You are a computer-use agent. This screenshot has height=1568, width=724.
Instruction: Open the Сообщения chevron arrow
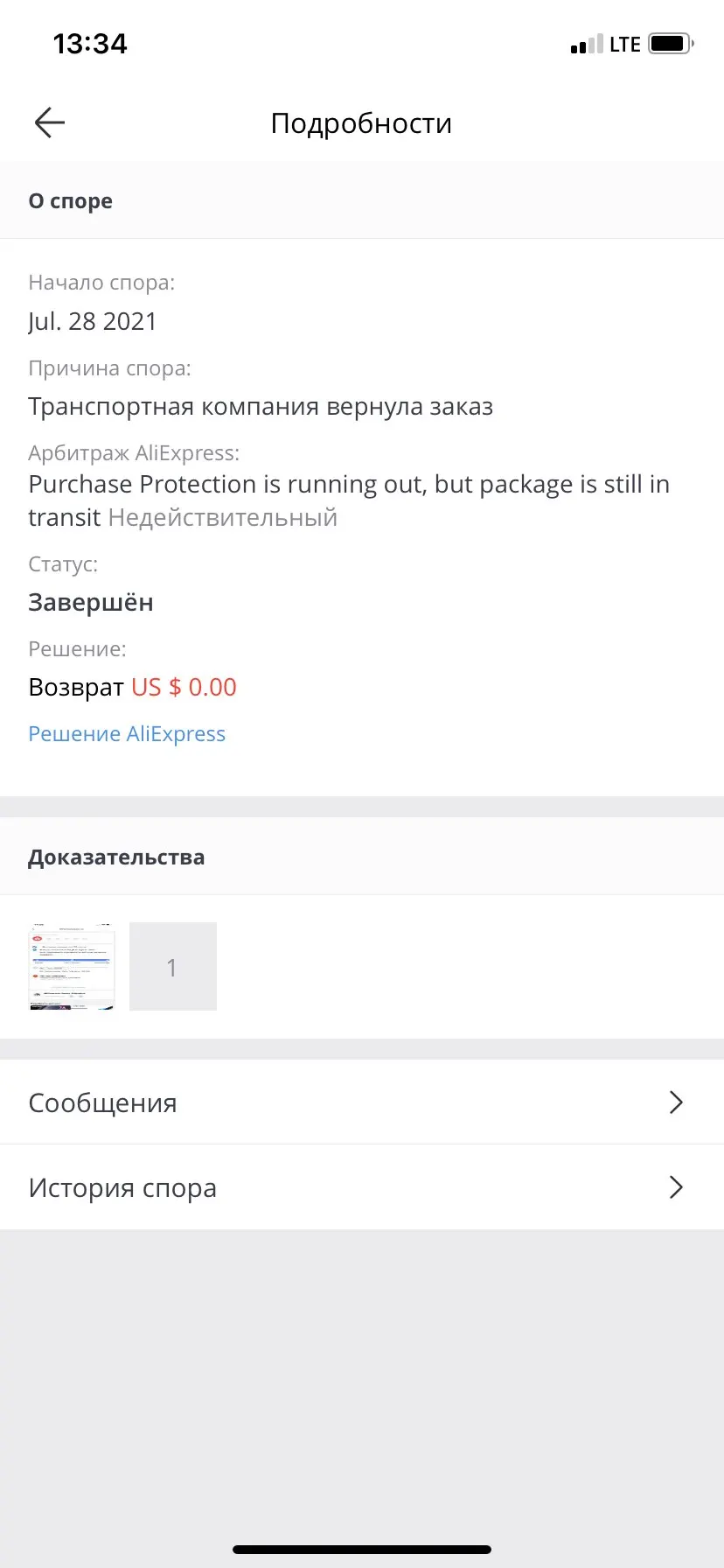(675, 1102)
